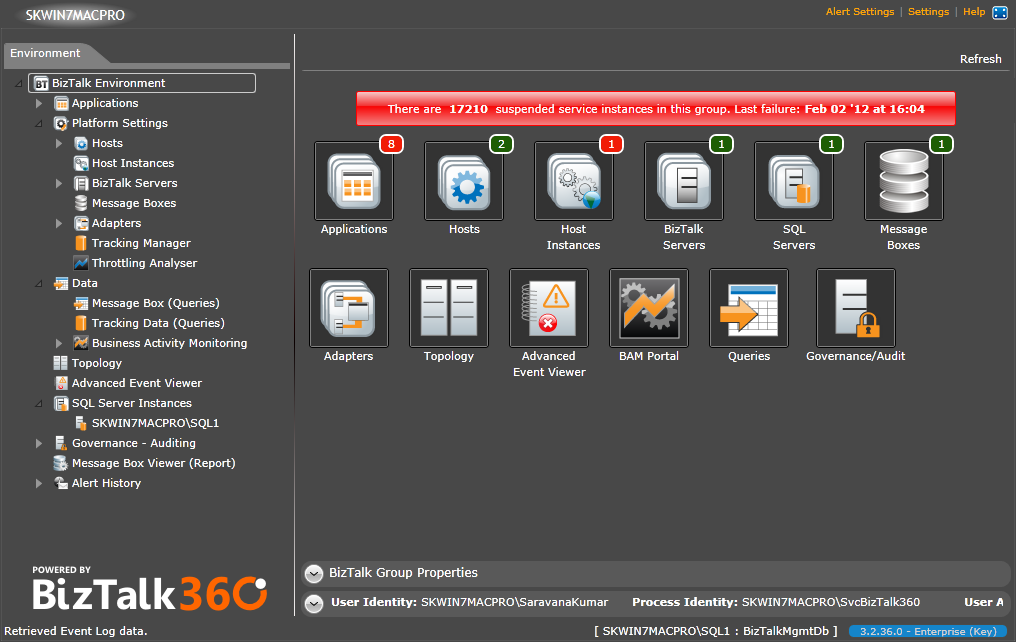Switch to the Environment tab

[x=46, y=53]
